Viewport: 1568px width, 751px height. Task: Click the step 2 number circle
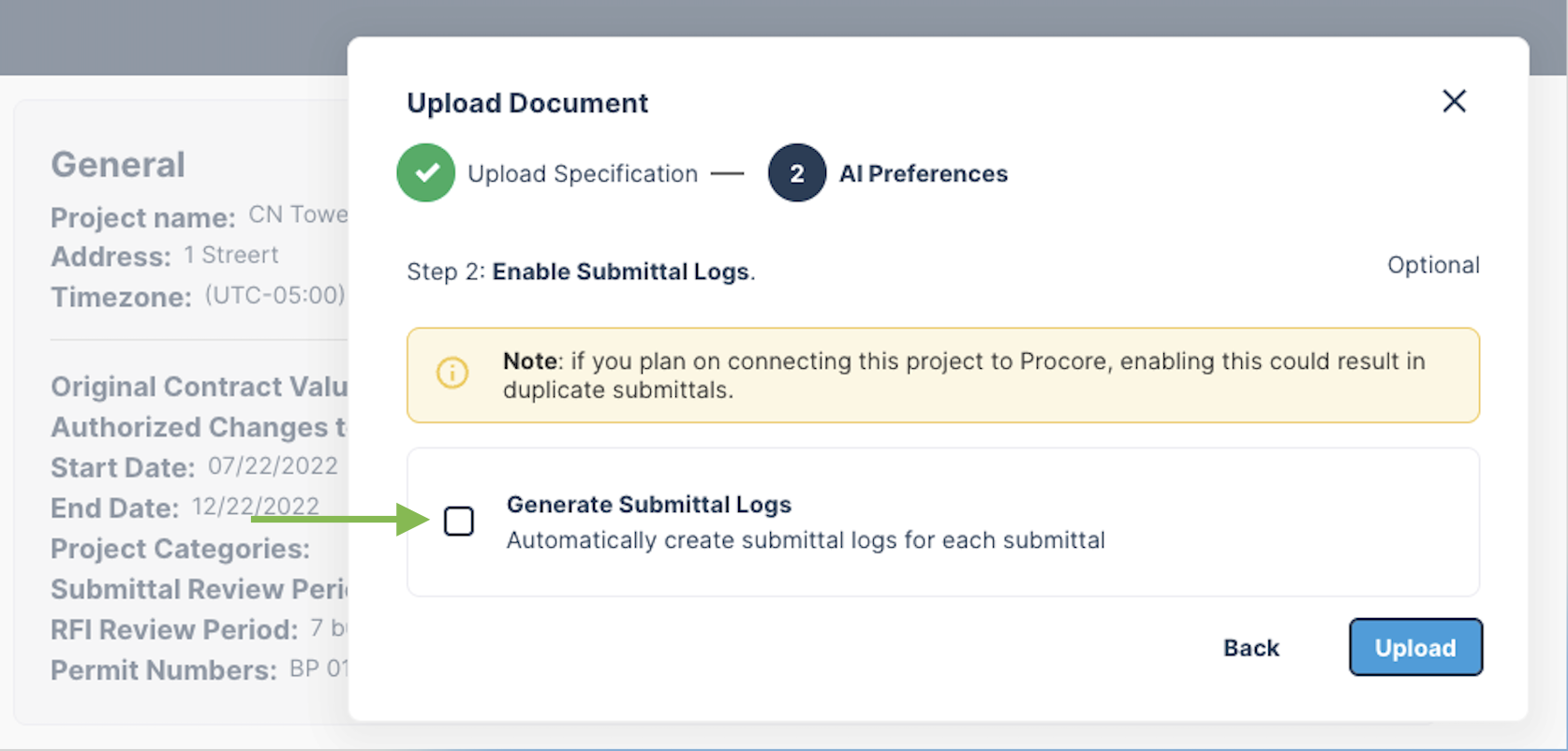point(796,173)
